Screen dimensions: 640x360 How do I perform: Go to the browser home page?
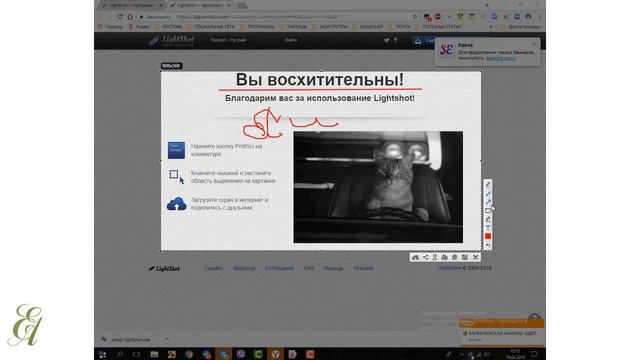click(130, 17)
